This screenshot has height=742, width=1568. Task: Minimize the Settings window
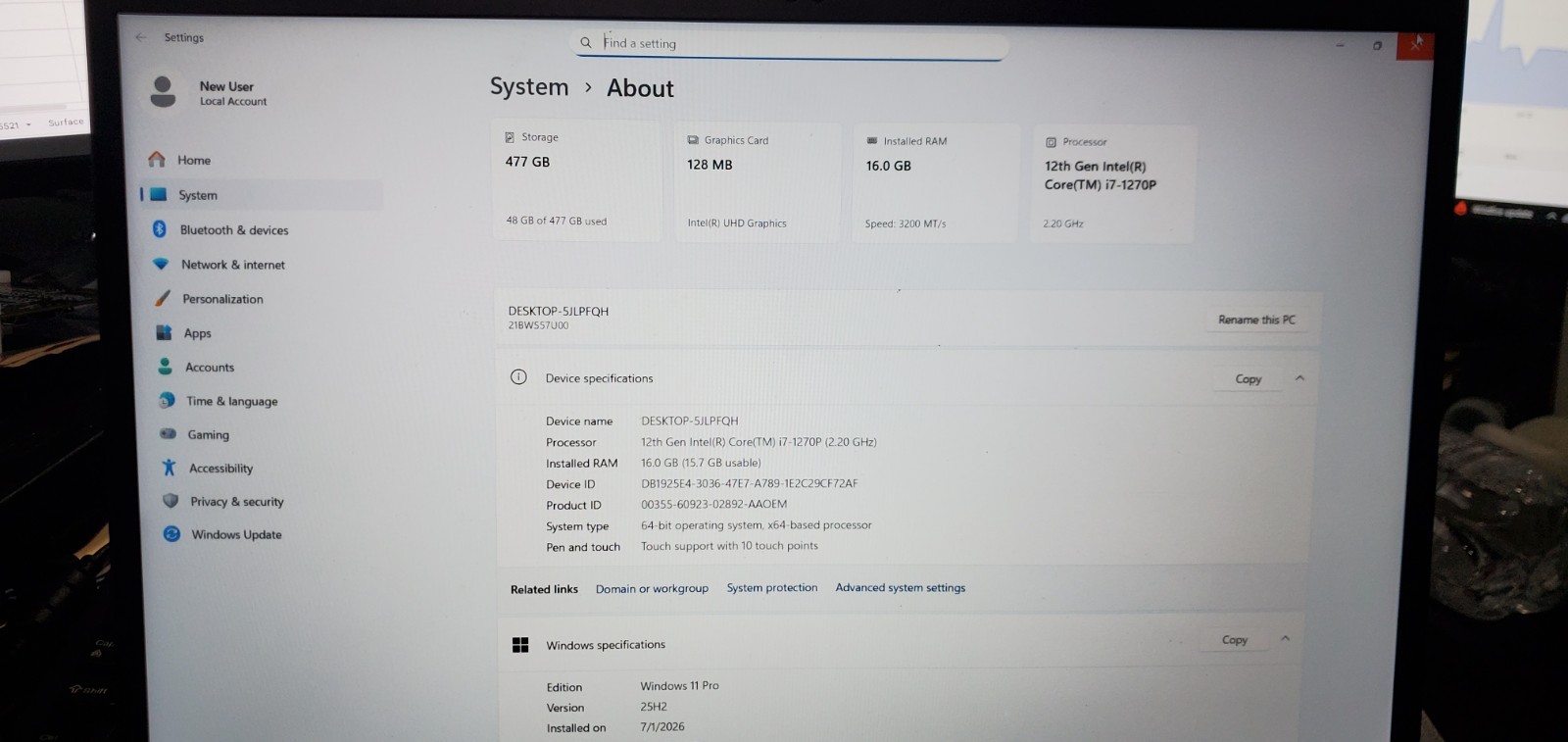[x=1340, y=45]
